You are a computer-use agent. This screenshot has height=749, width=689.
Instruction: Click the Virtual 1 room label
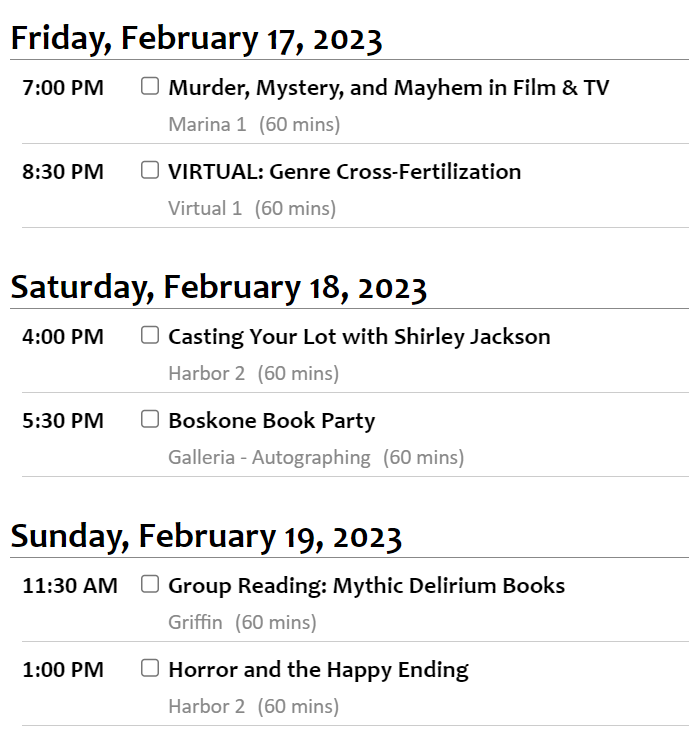click(x=205, y=209)
